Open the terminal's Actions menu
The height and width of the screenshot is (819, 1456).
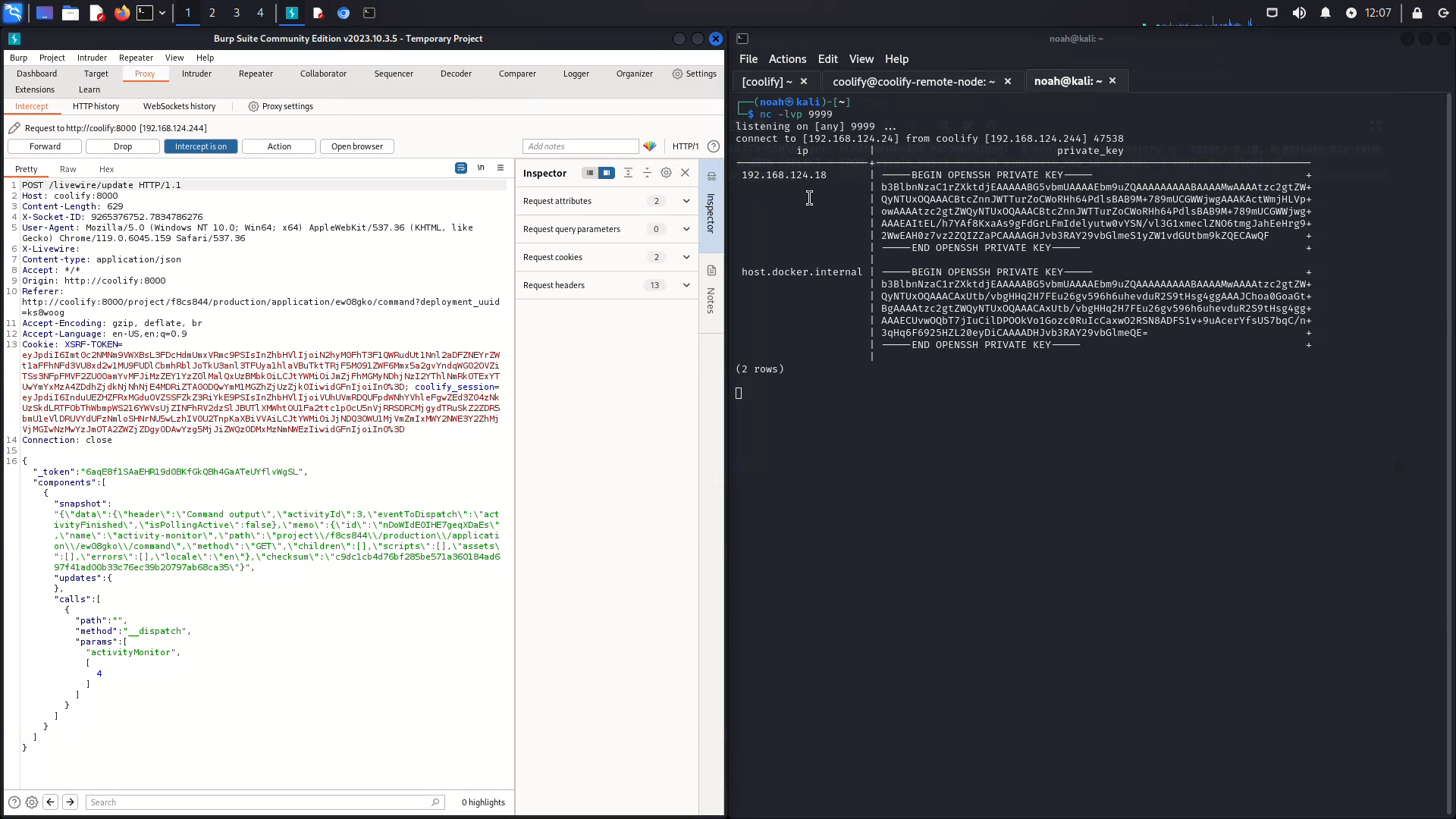(x=787, y=59)
